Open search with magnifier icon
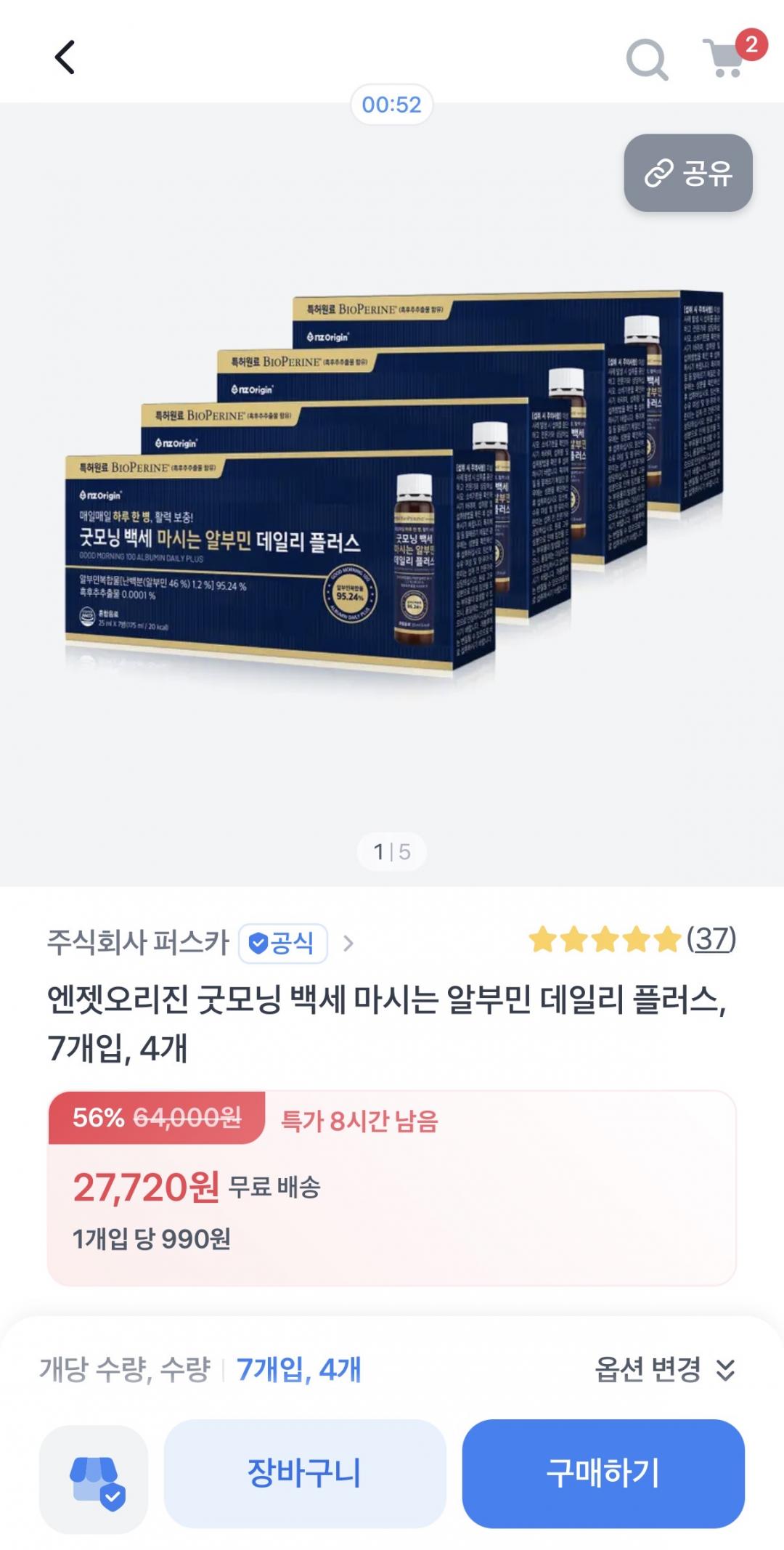This screenshot has height=1550, width=784. coord(647,58)
